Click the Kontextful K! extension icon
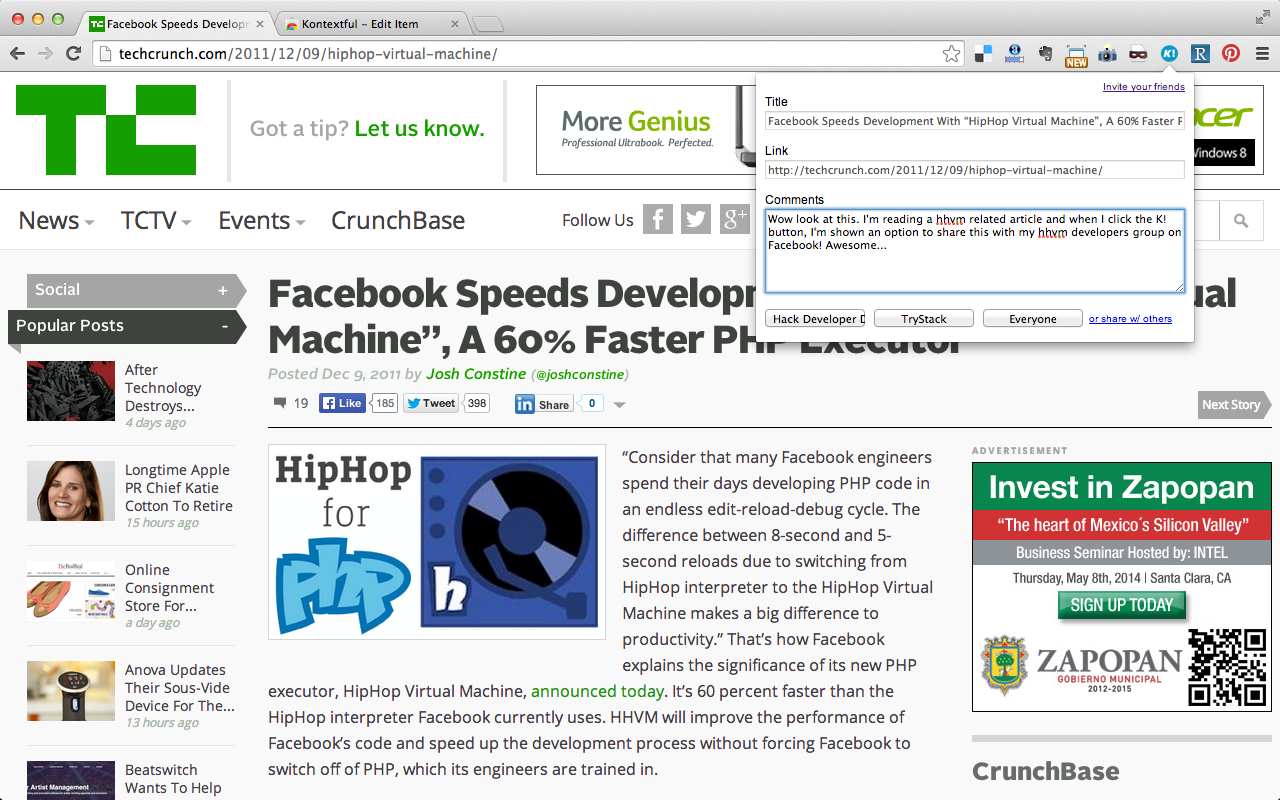Viewport: 1280px width, 800px height. (1169, 54)
